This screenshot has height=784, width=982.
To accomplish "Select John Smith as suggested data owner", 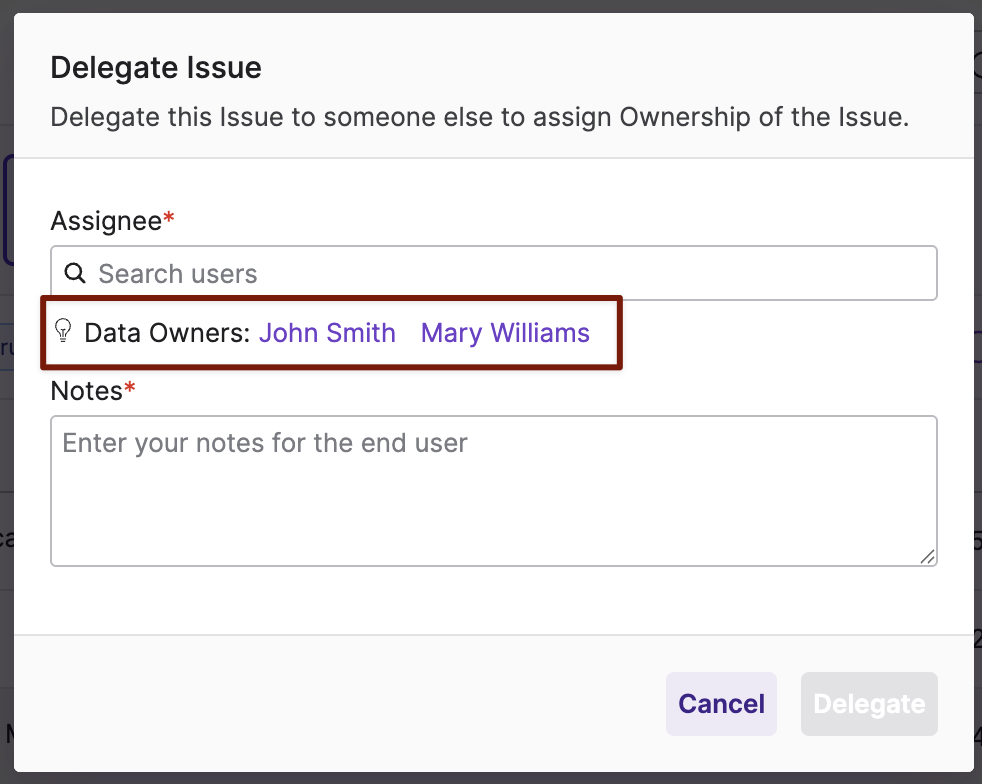I will coord(327,333).
